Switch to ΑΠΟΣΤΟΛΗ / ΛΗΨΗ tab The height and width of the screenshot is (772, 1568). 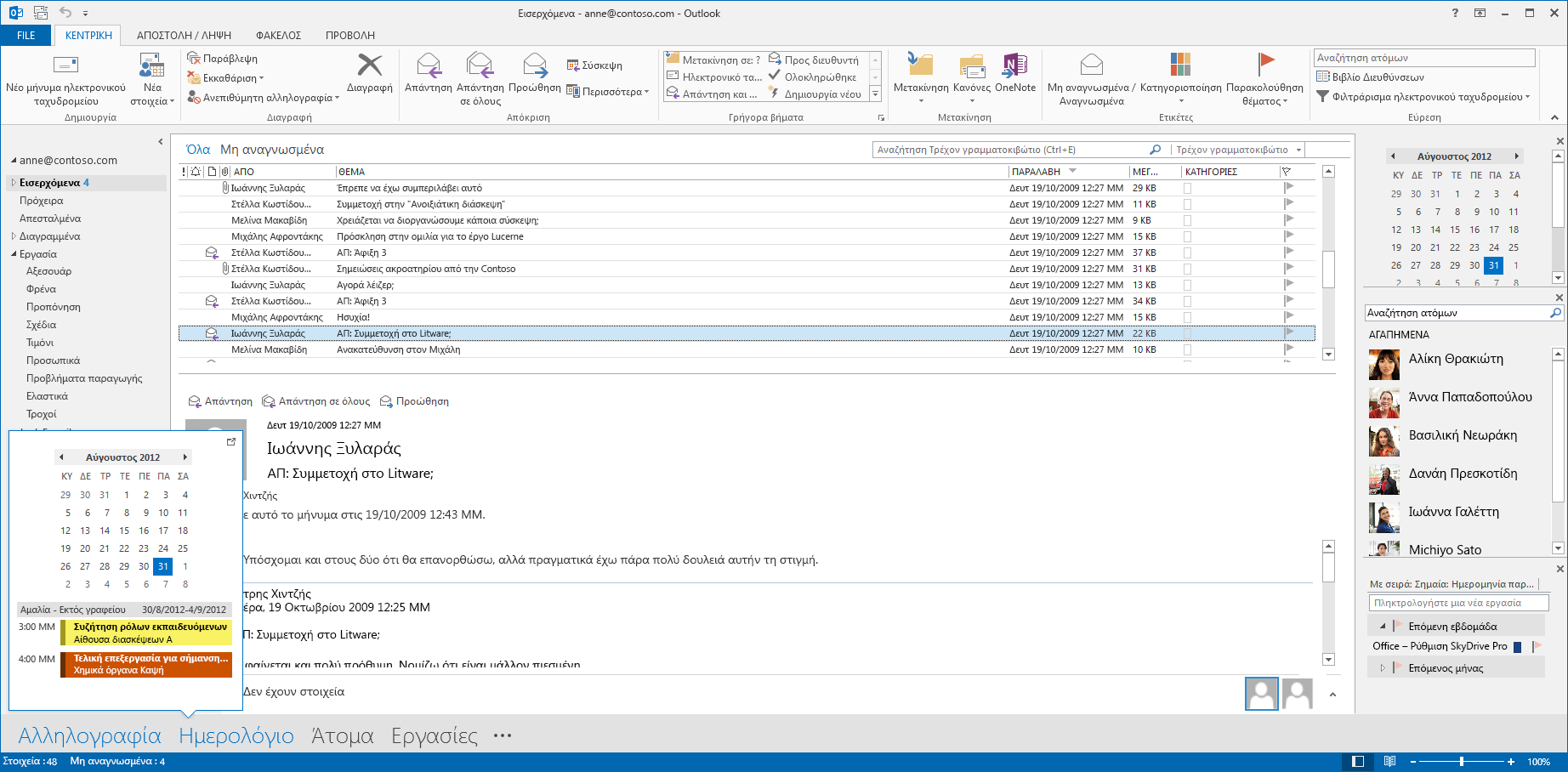pos(184,36)
